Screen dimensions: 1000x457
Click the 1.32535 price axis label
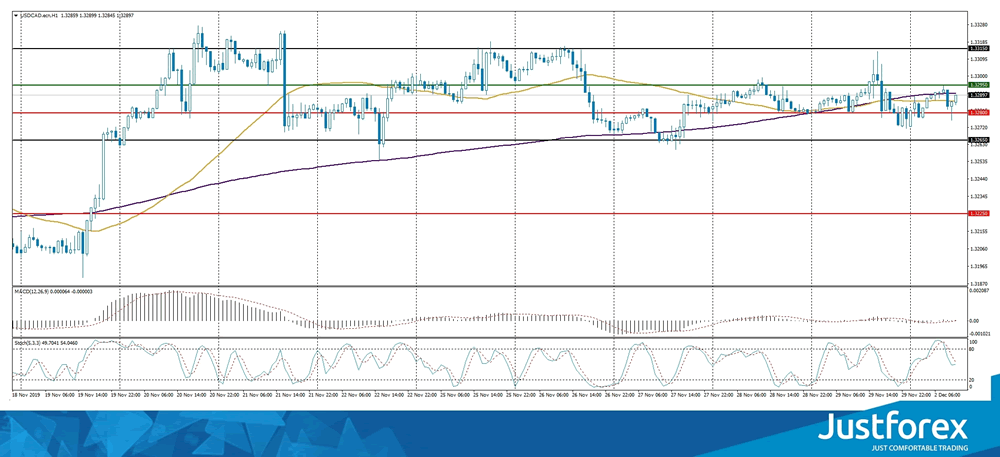978,162
